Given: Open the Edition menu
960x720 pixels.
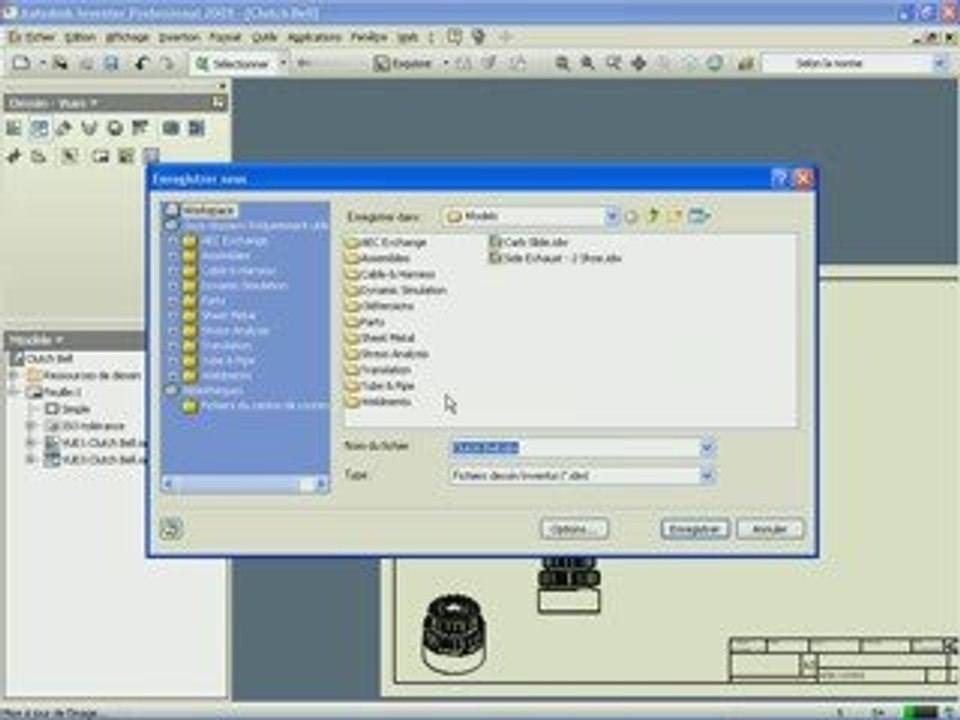Looking at the screenshot, I should tap(80, 37).
